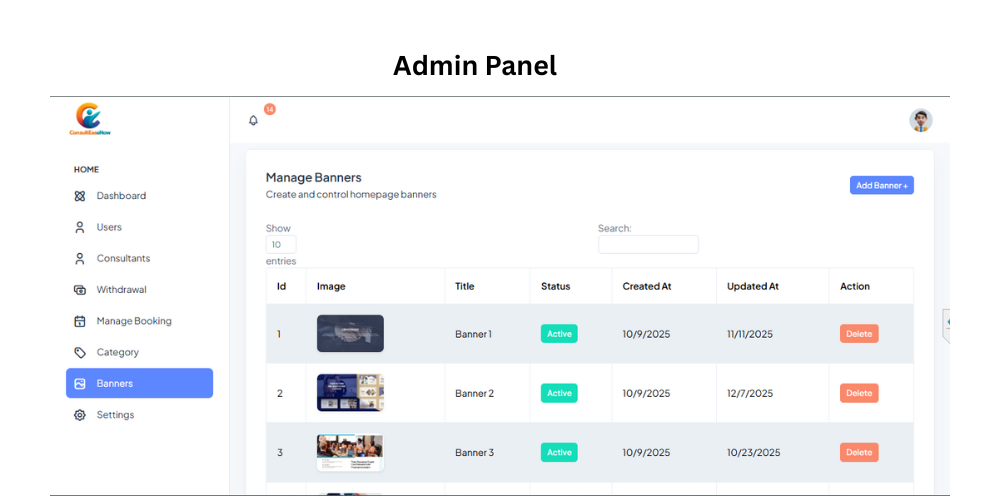Open Banner 3 thumbnail image

pos(350,452)
